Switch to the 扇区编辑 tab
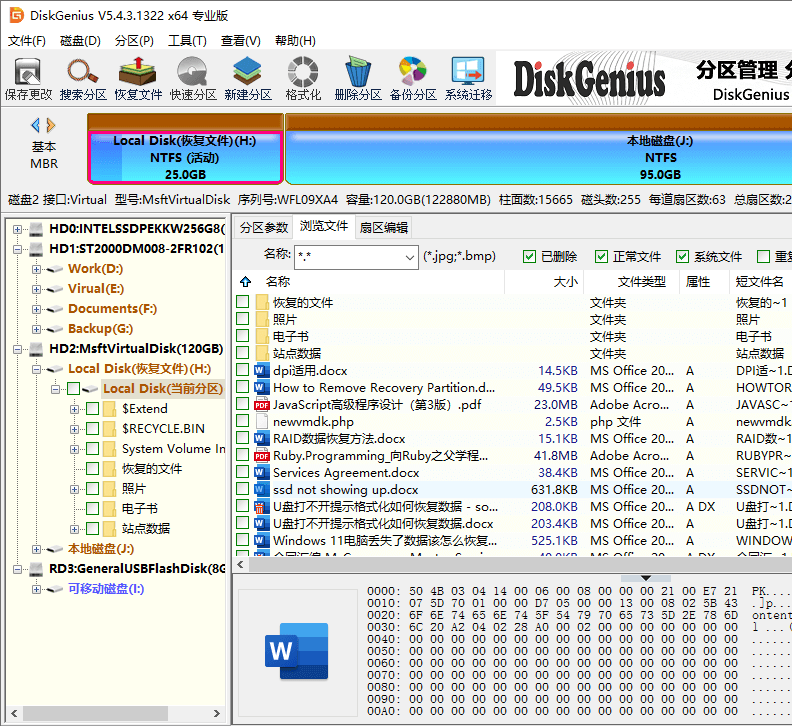Viewport: 792px width, 726px height. (x=384, y=227)
